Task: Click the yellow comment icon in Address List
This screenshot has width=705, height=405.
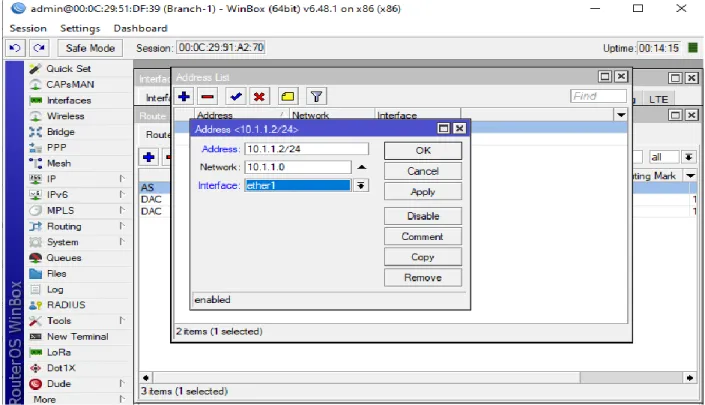Action: (x=288, y=96)
